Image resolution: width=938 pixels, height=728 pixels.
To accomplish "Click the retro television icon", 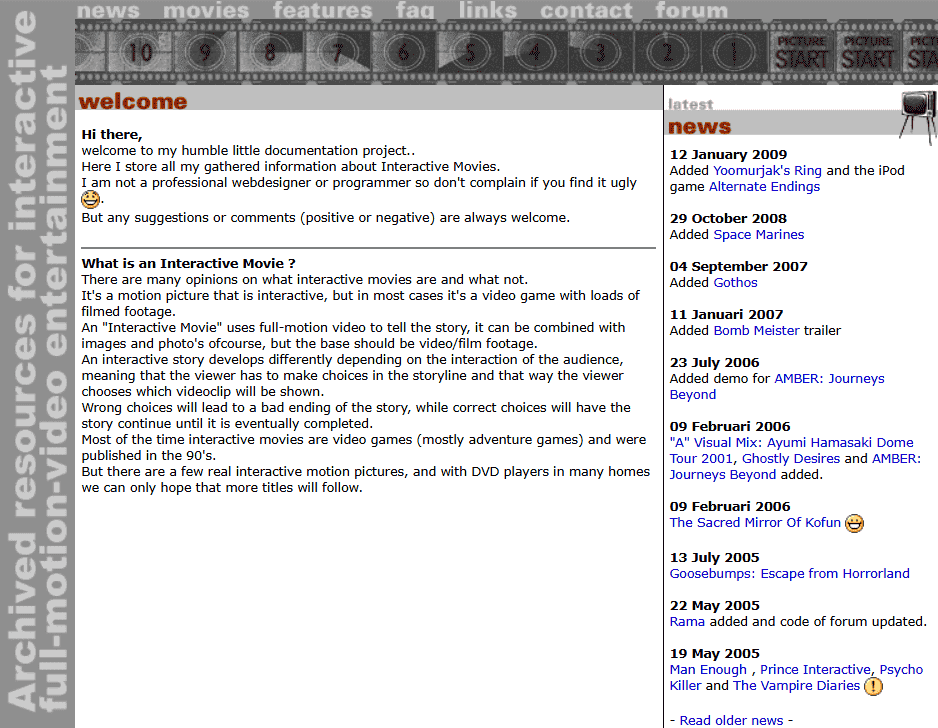I will point(918,115).
